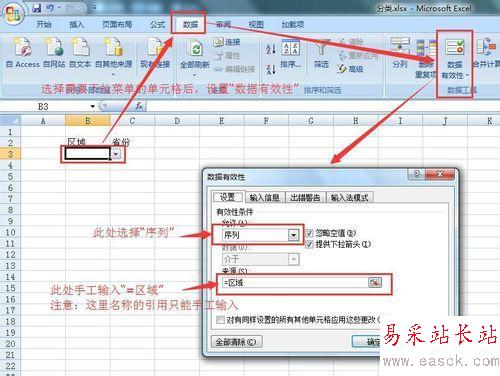
Task: Toggle 忽略空值 checkbox
Action: coord(309,233)
